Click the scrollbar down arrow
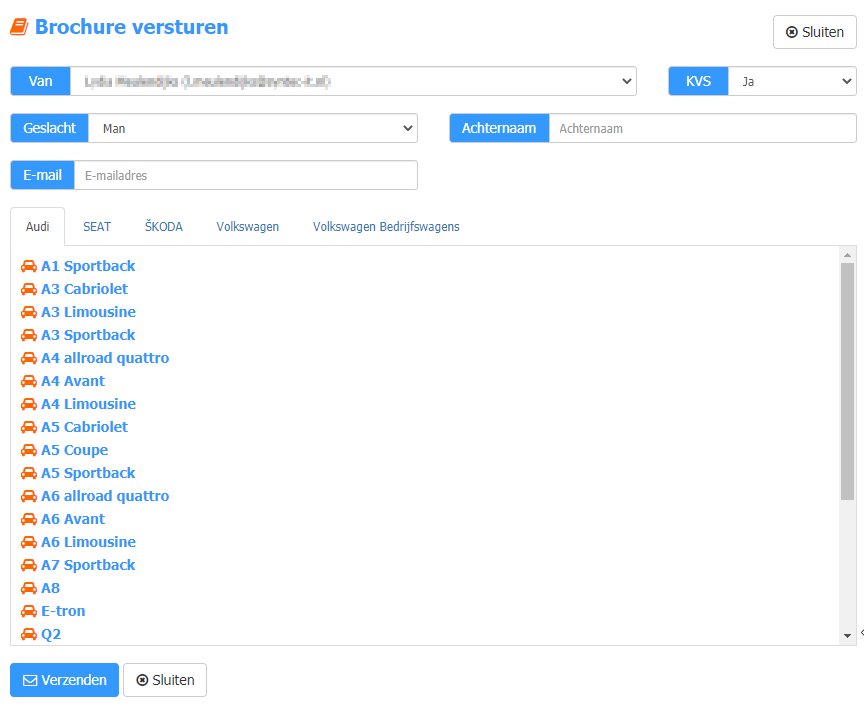The height and width of the screenshot is (711, 864). pyautogui.click(x=847, y=636)
